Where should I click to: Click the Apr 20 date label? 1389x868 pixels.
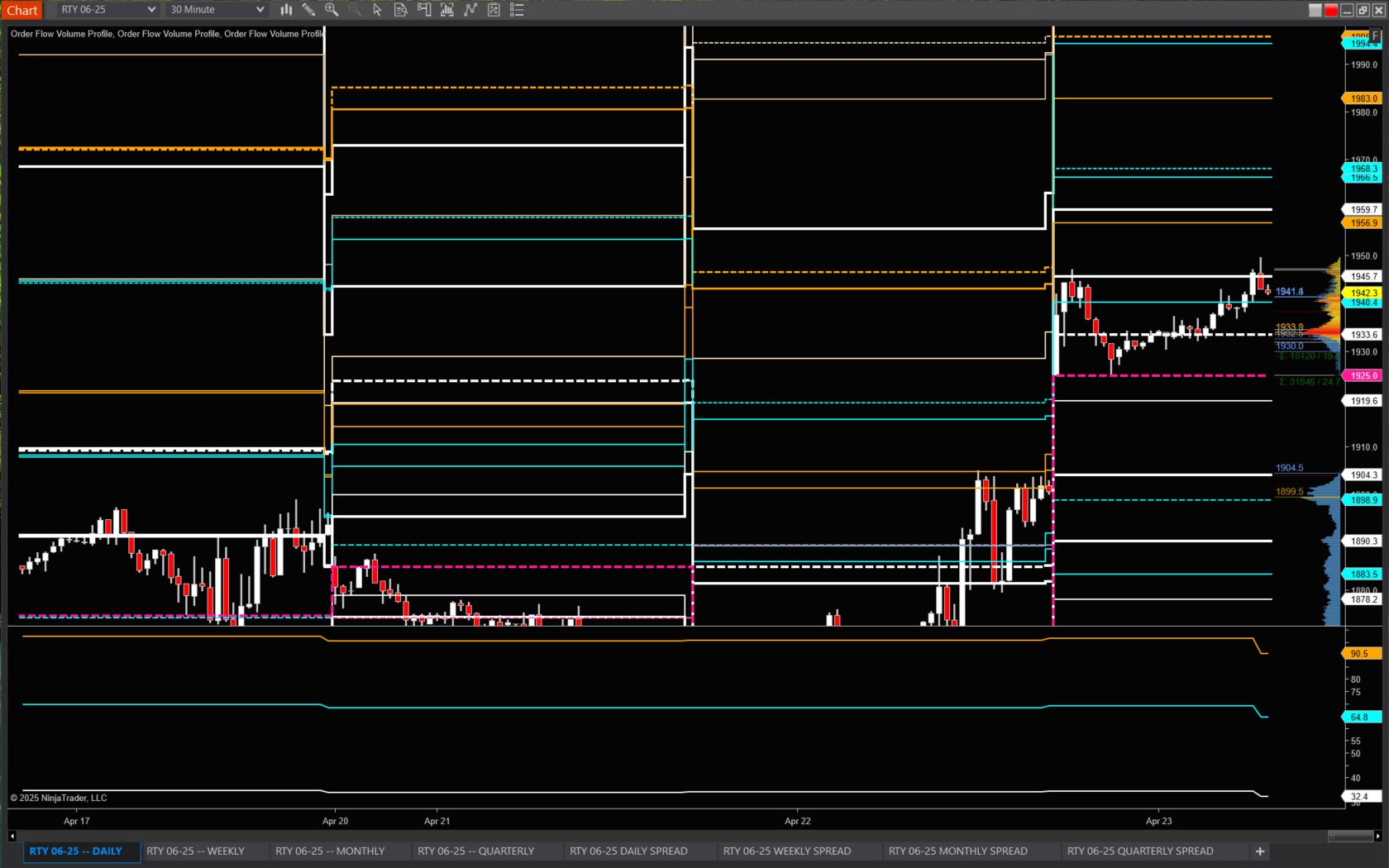pyautogui.click(x=335, y=821)
